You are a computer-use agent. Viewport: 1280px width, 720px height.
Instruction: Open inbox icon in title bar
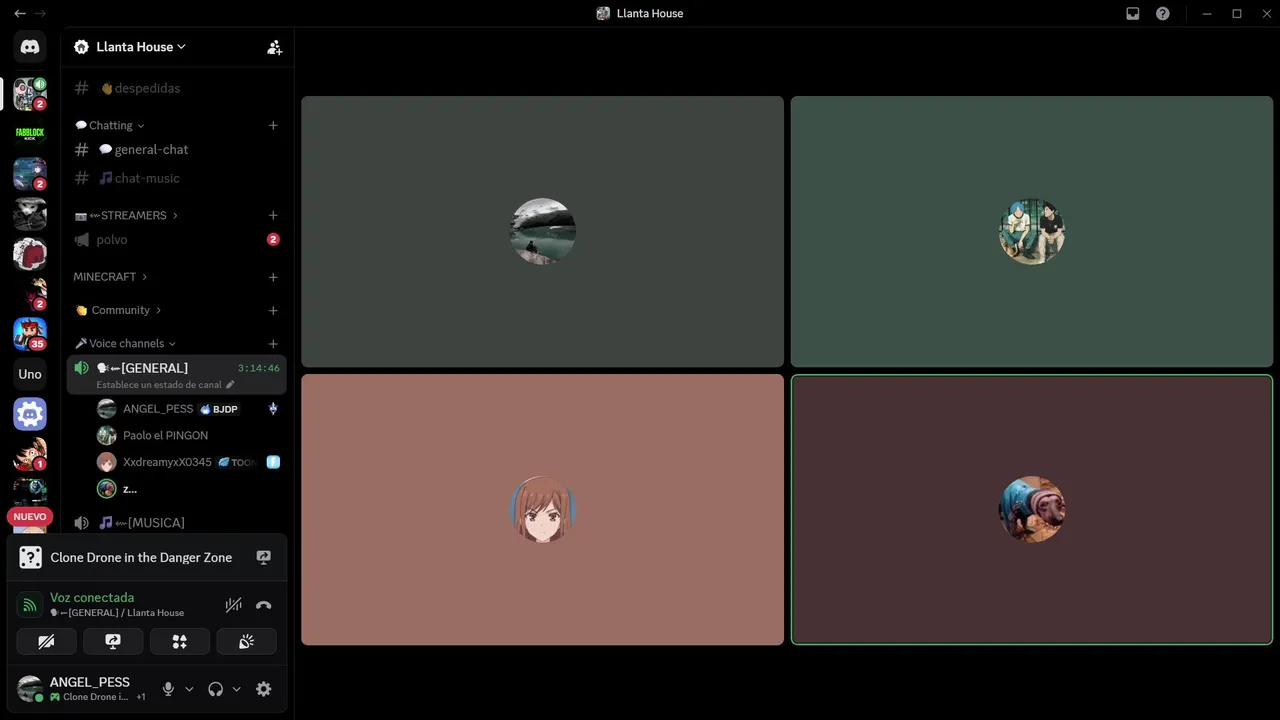point(1133,13)
